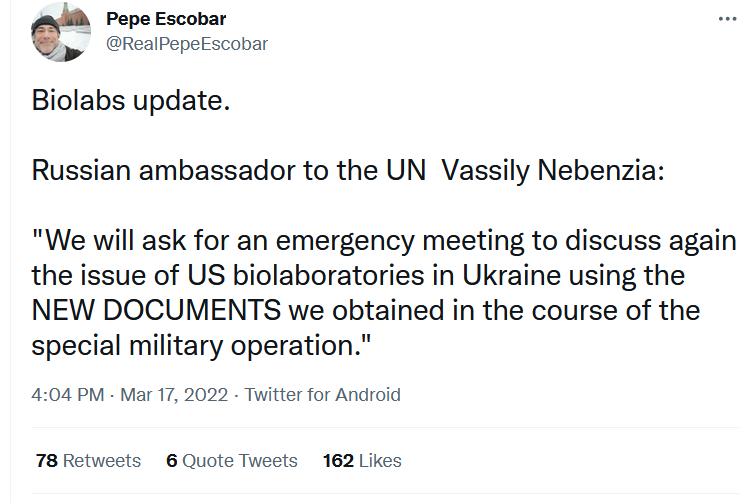View the 78 Retweets list

[x=88, y=461]
